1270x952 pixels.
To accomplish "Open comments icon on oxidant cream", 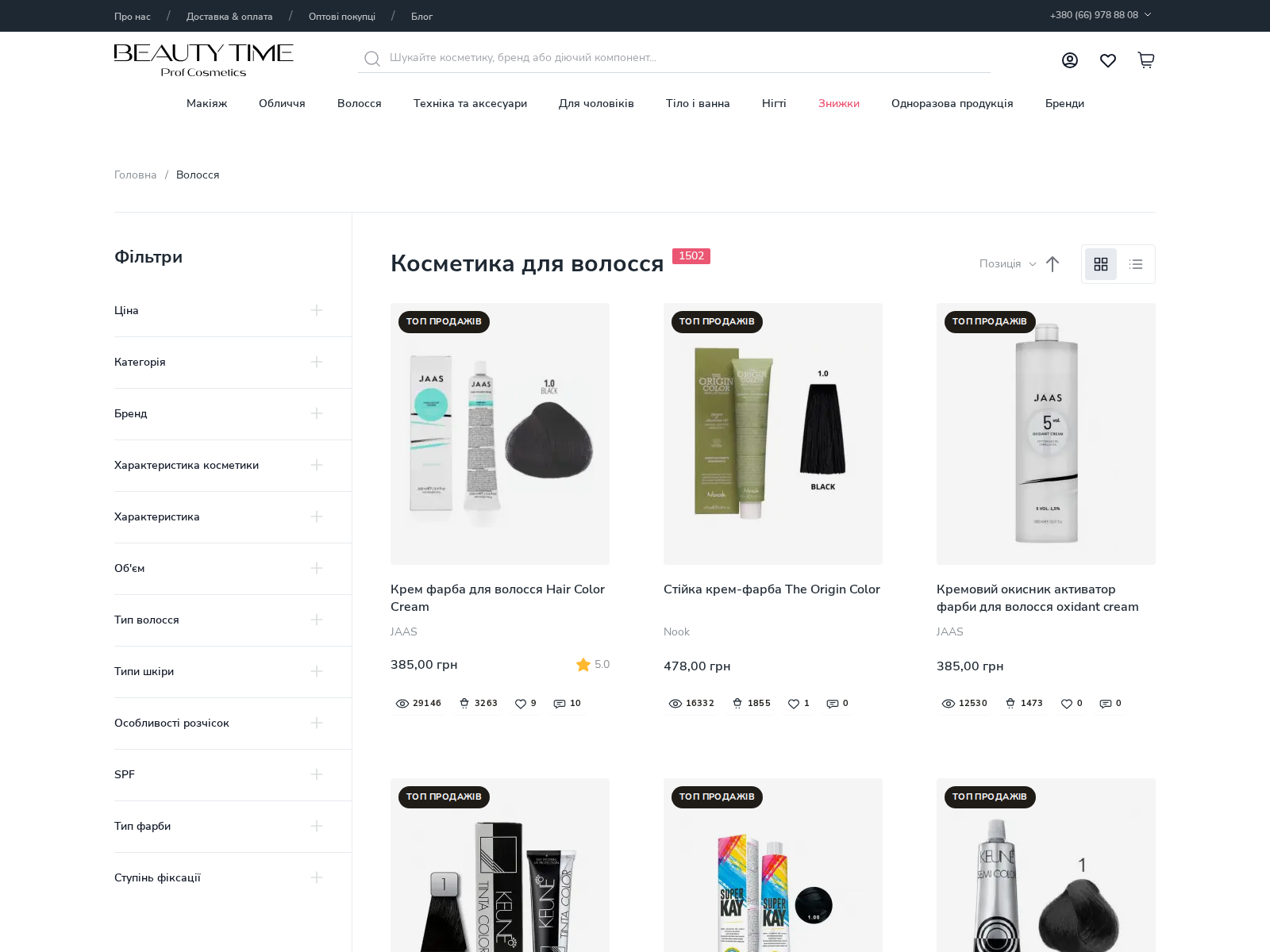I will (x=1106, y=704).
